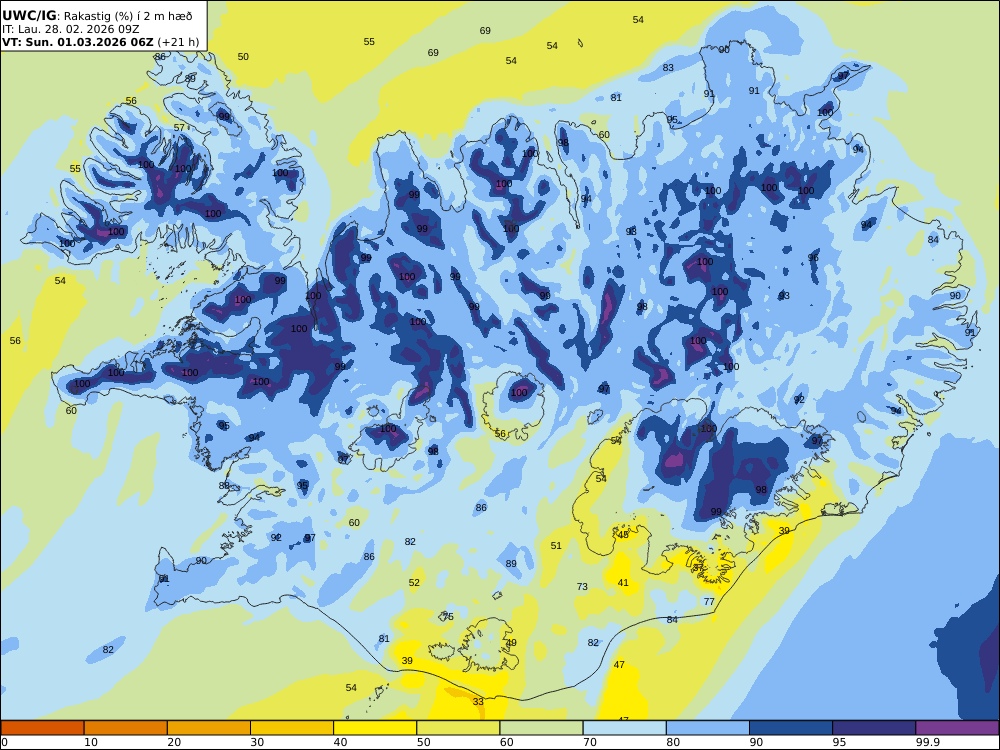
Task: Click the '41' humidity value on the map
Action: tap(623, 582)
